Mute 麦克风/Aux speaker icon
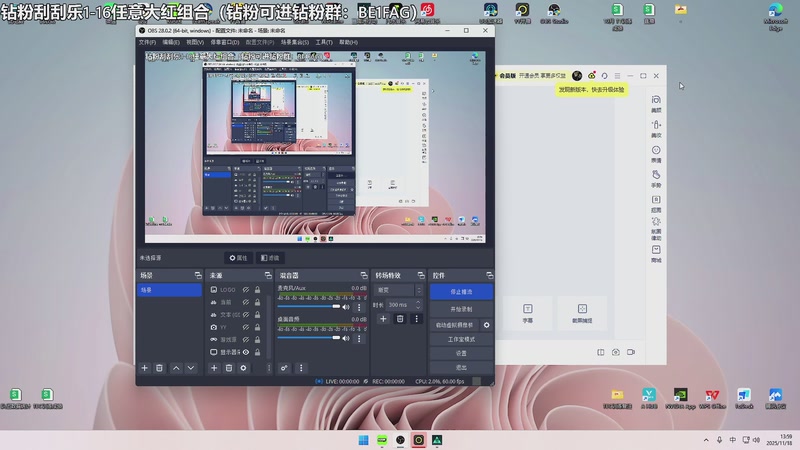This screenshot has width=800, height=450. pyautogui.click(x=346, y=307)
